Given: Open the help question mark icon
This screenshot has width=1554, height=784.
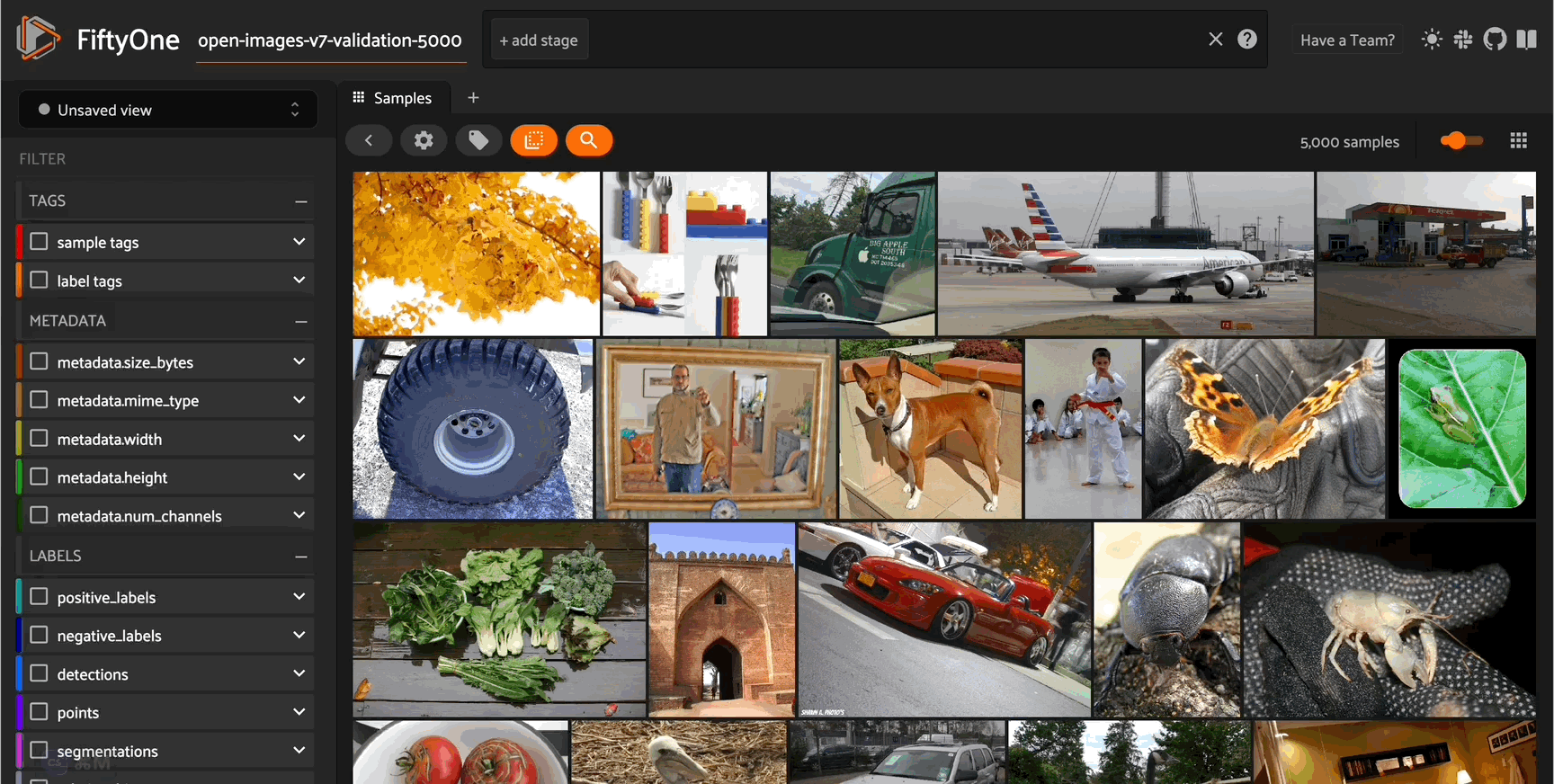Looking at the screenshot, I should click(x=1247, y=40).
